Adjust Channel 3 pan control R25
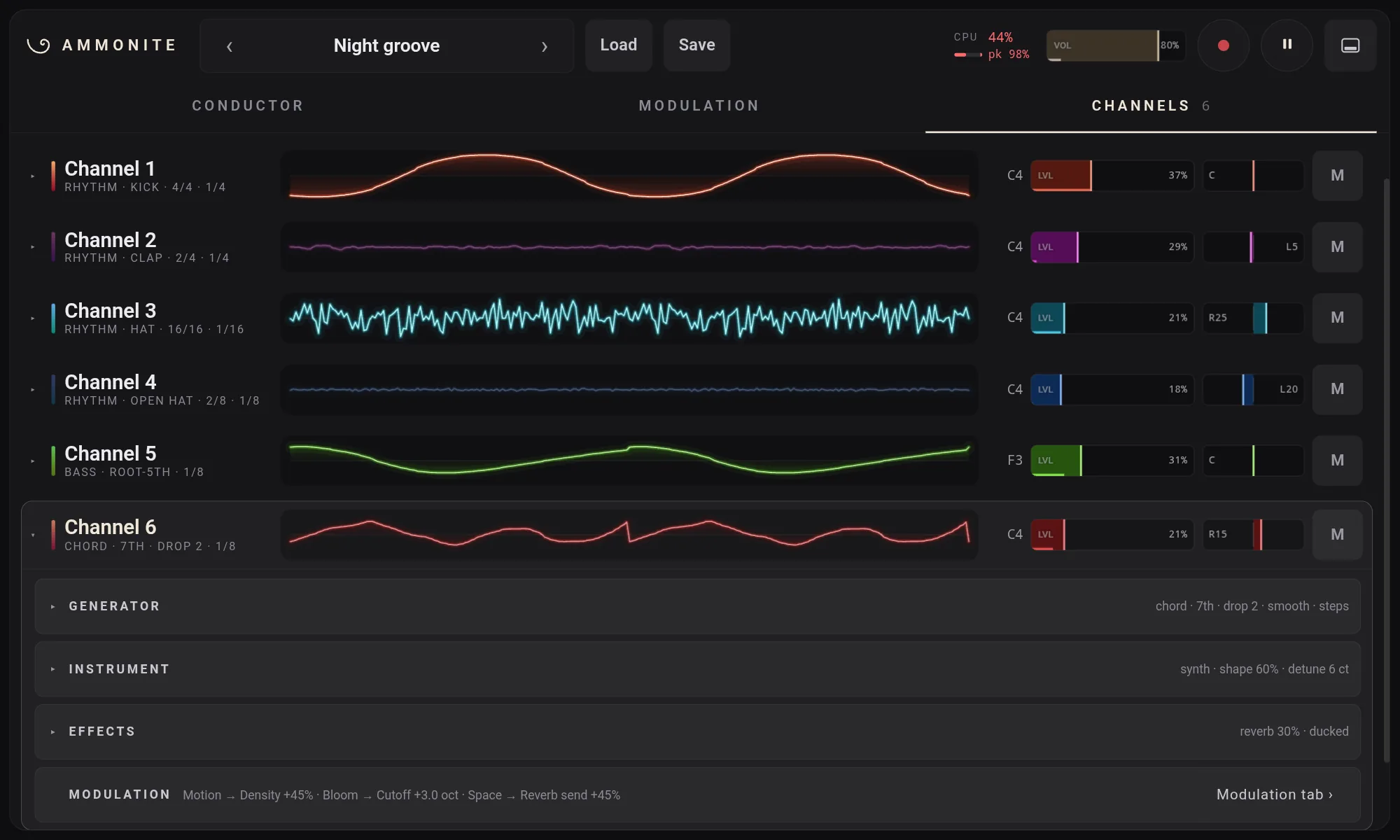 coord(1253,318)
